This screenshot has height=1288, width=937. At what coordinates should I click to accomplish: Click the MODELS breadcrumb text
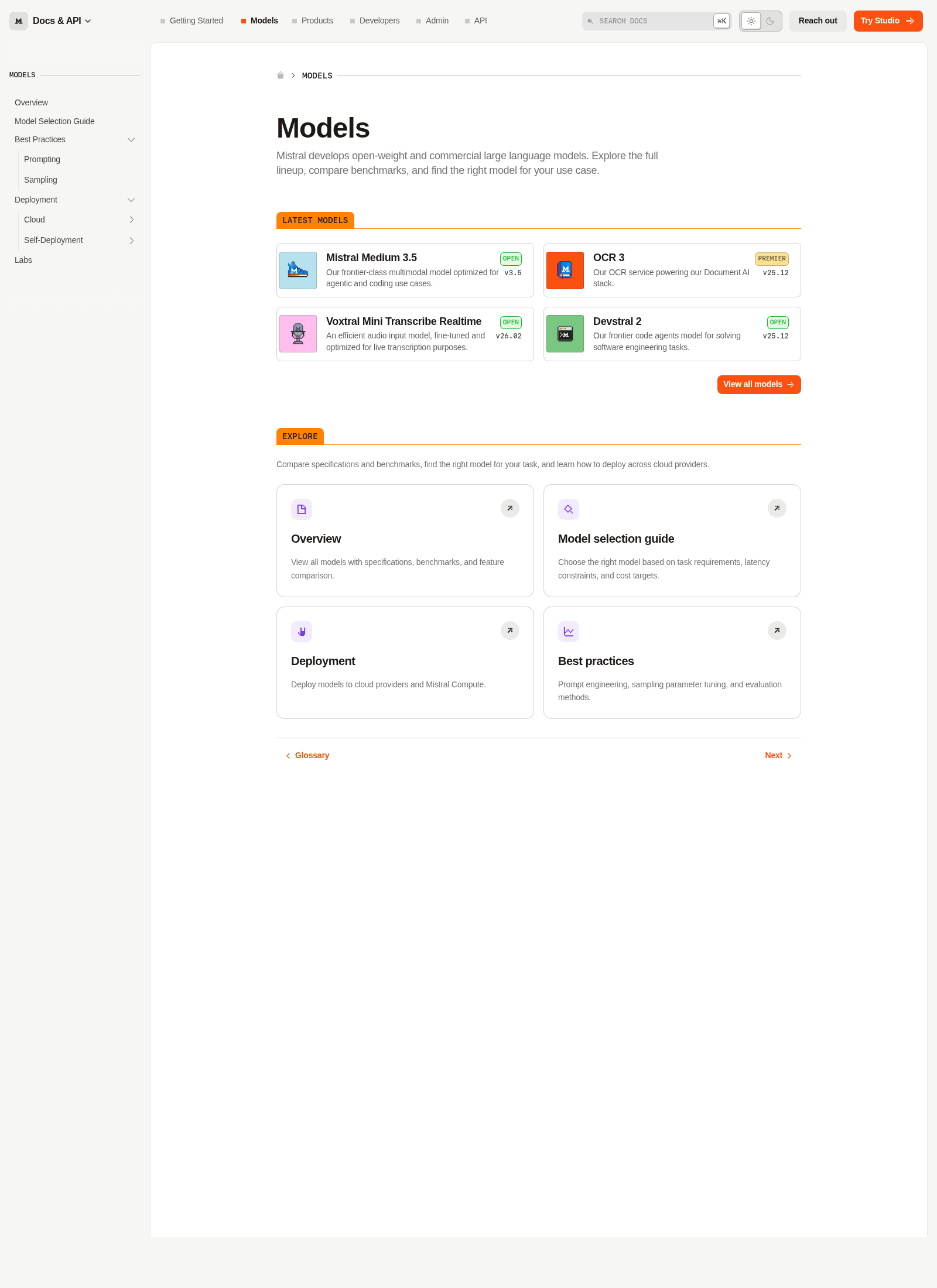point(317,76)
